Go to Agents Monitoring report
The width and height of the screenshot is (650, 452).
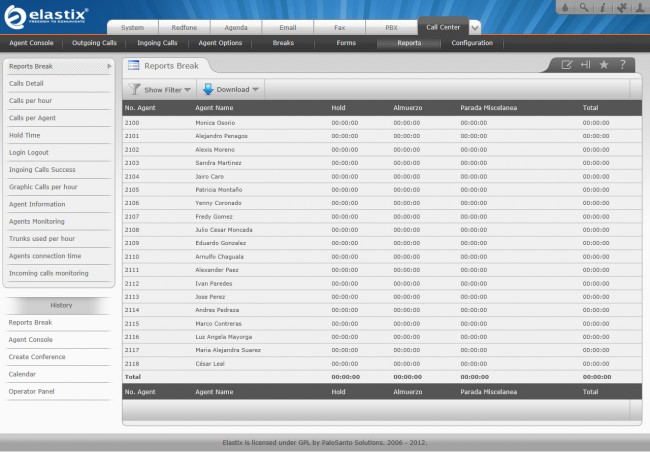point(36,221)
